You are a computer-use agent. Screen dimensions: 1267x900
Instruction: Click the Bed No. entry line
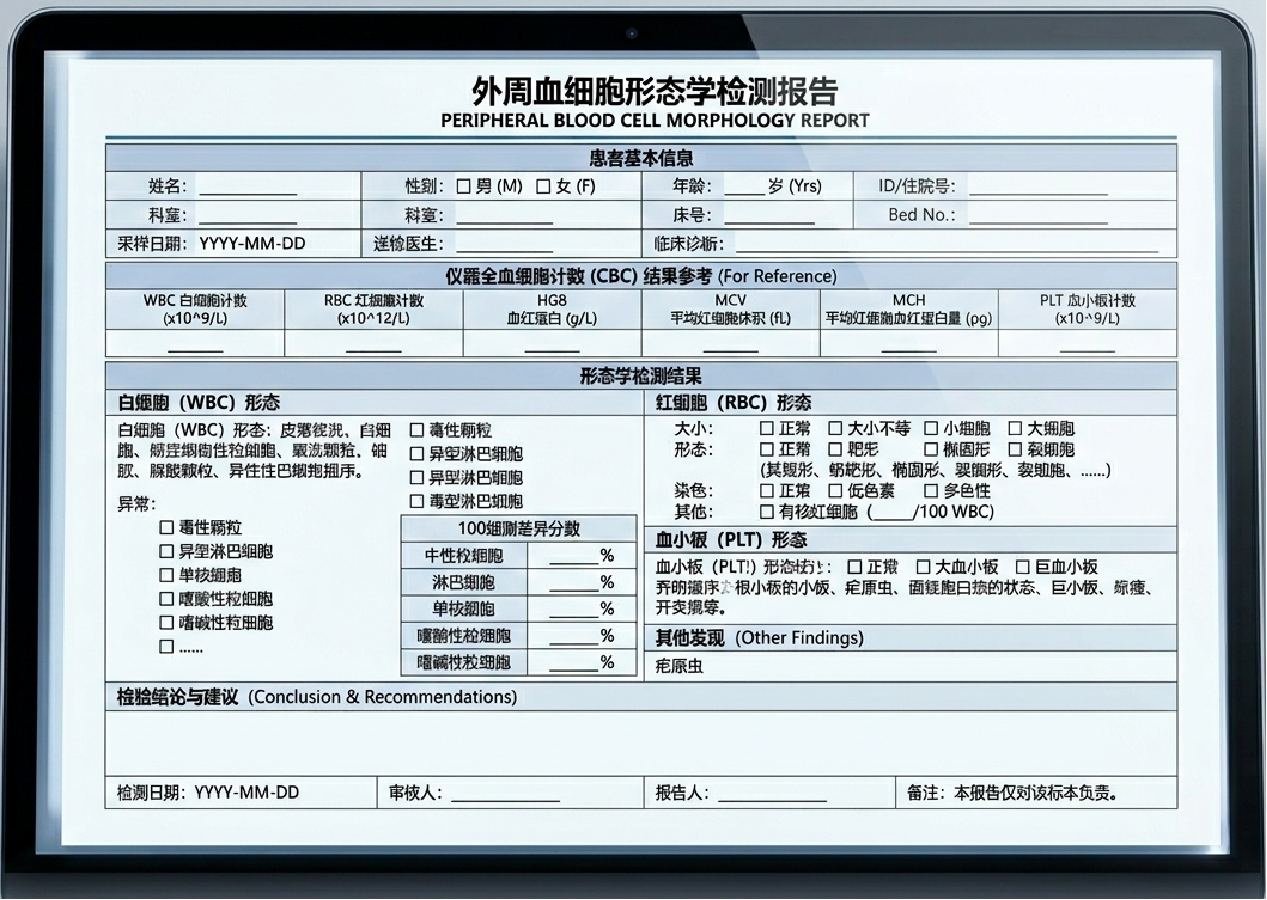pyautogui.click(x=1038, y=216)
